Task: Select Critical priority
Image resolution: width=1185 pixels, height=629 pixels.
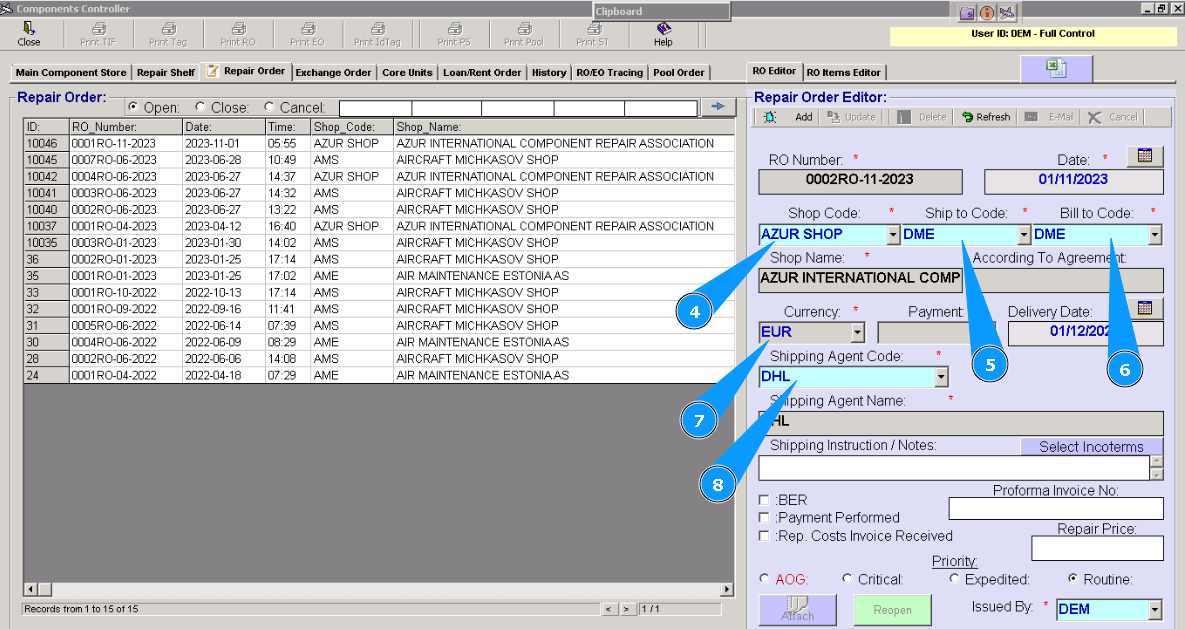Action: tap(847, 578)
